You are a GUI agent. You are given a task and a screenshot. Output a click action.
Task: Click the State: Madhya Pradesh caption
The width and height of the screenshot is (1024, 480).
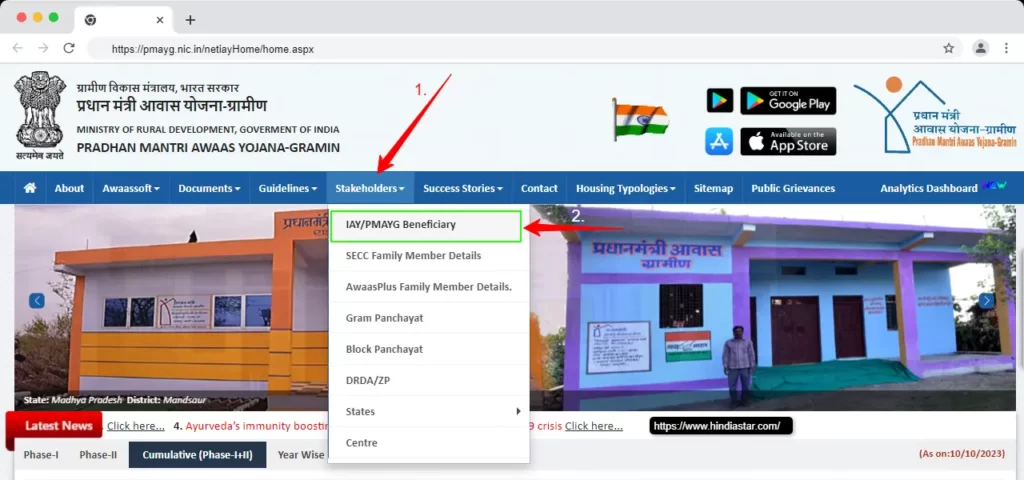(114, 400)
